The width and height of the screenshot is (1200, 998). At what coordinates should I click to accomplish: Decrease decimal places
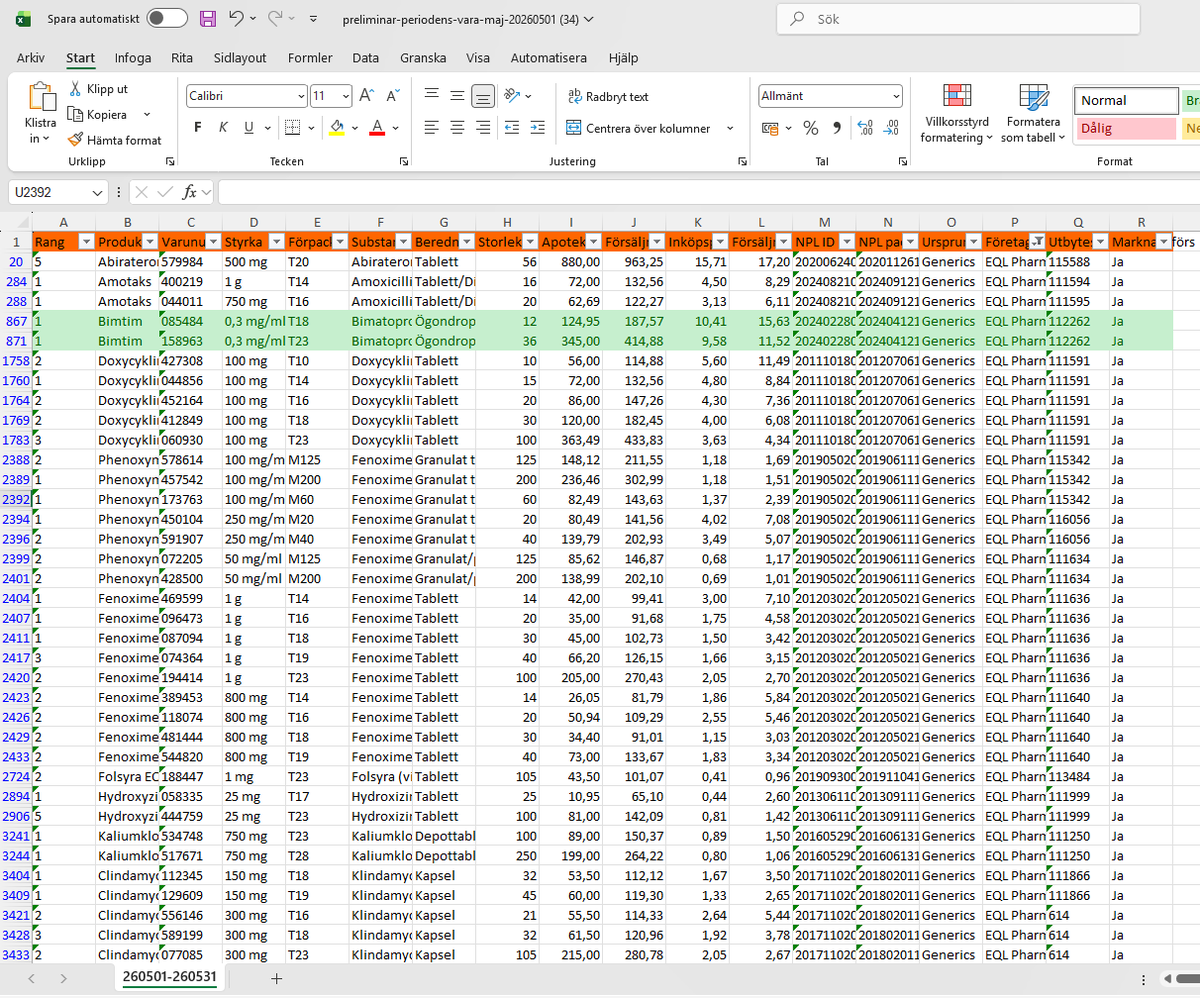pos(892,128)
